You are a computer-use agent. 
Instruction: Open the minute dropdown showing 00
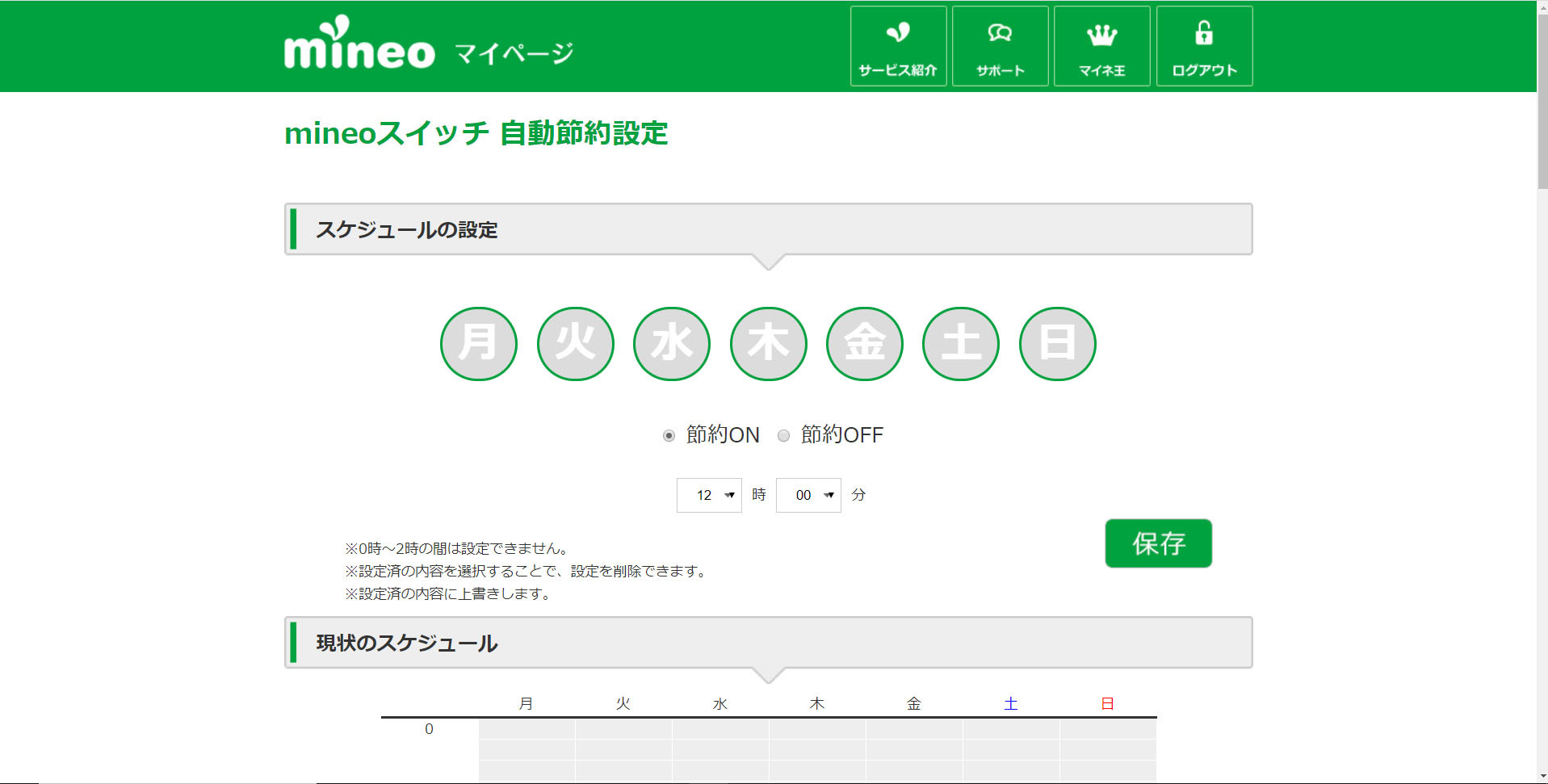click(x=808, y=495)
